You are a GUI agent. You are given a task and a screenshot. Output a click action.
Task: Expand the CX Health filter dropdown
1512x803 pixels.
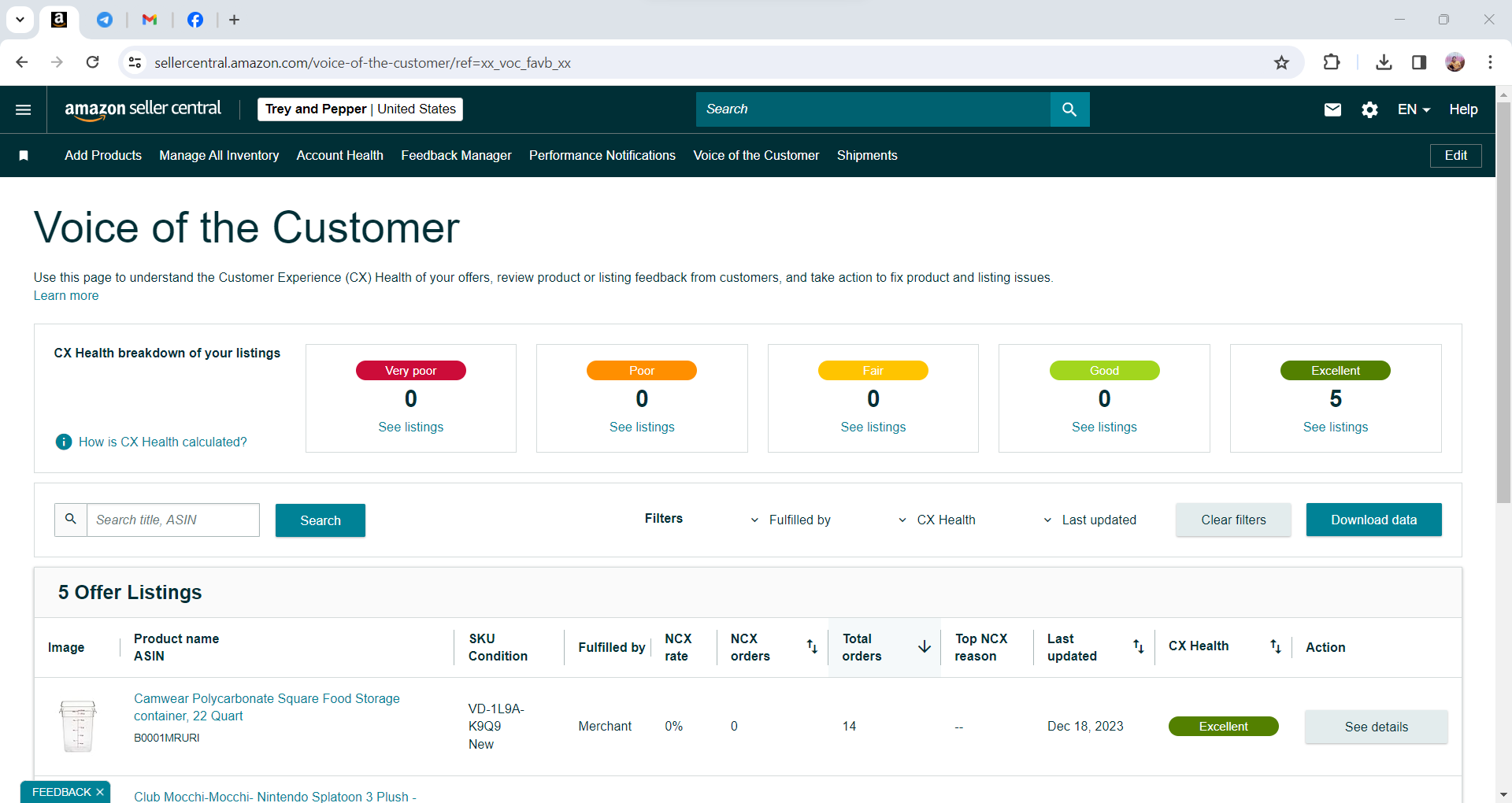pos(936,520)
